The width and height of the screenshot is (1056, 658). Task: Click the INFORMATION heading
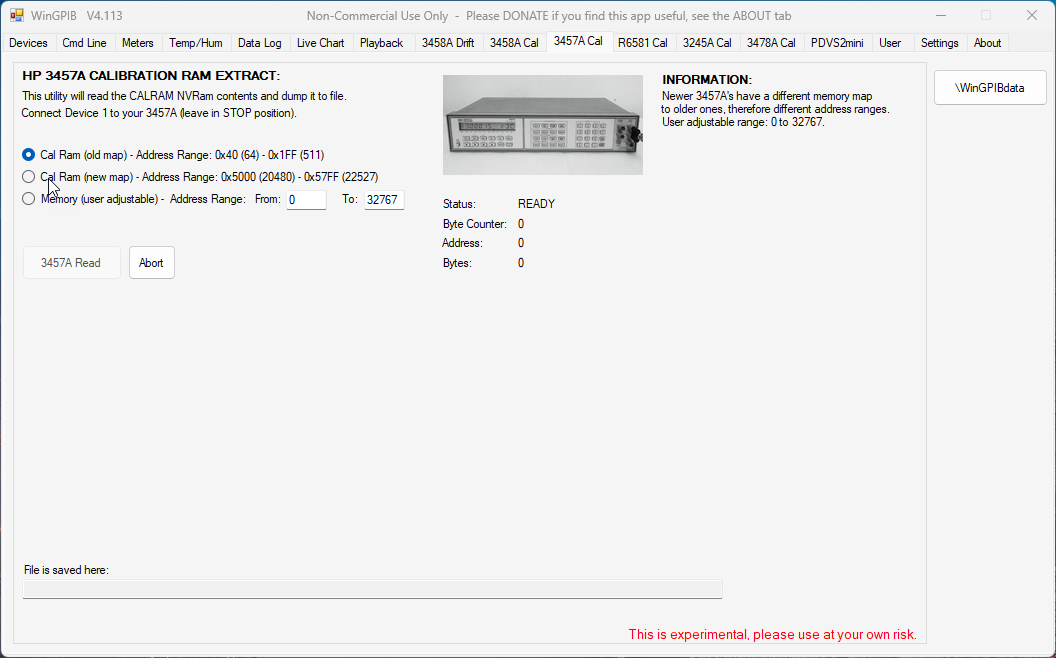click(x=707, y=79)
